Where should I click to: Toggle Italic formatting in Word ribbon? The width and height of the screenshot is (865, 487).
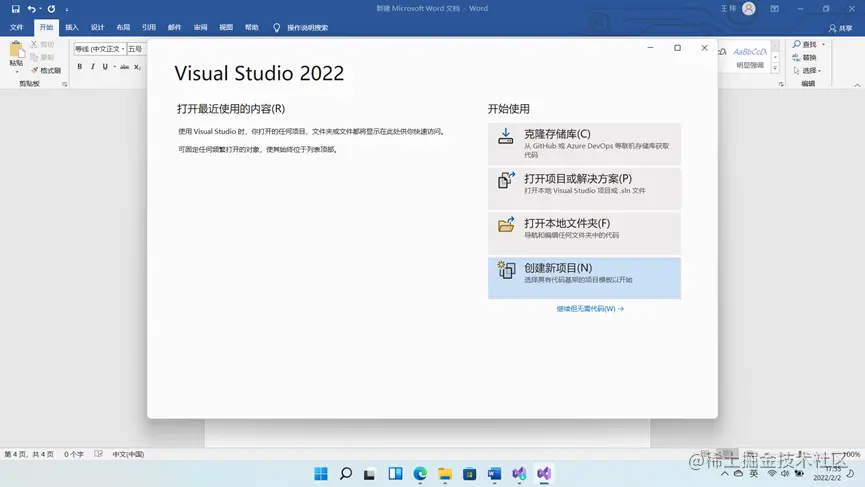coord(92,66)
